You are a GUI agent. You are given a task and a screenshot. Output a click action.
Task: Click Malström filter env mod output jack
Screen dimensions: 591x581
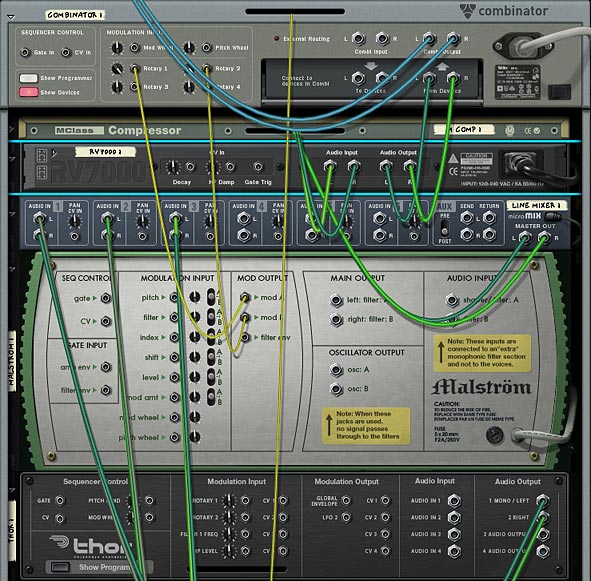click(245, 337)
